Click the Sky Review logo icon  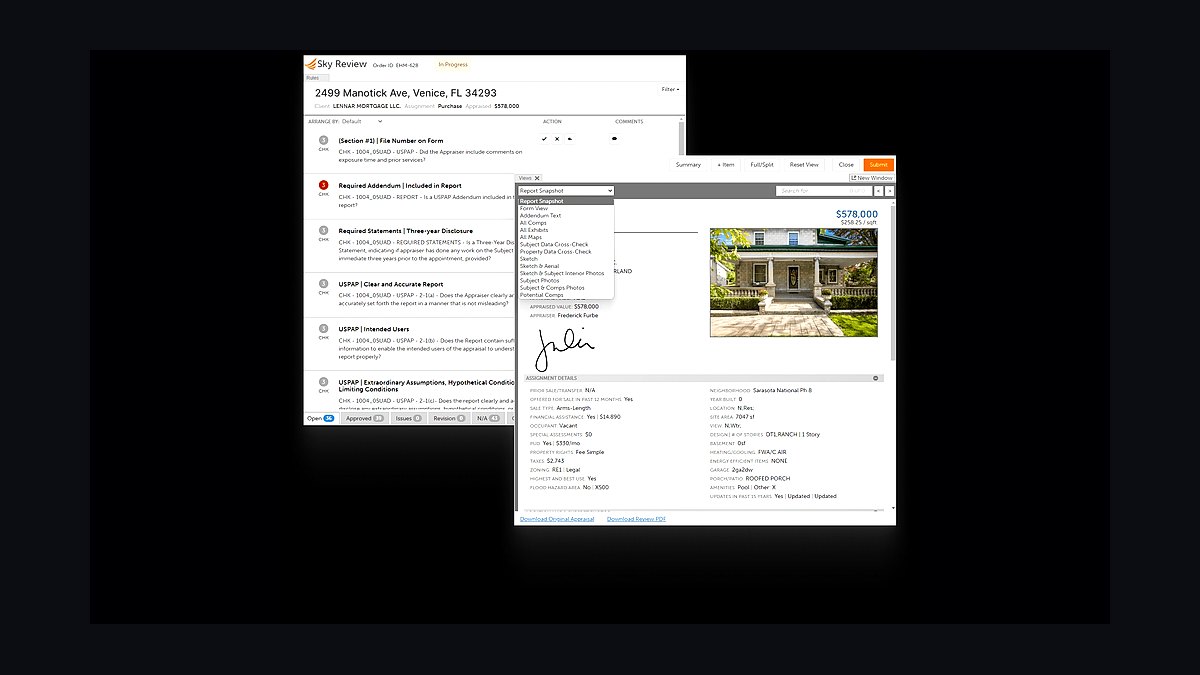click(310, 64)
